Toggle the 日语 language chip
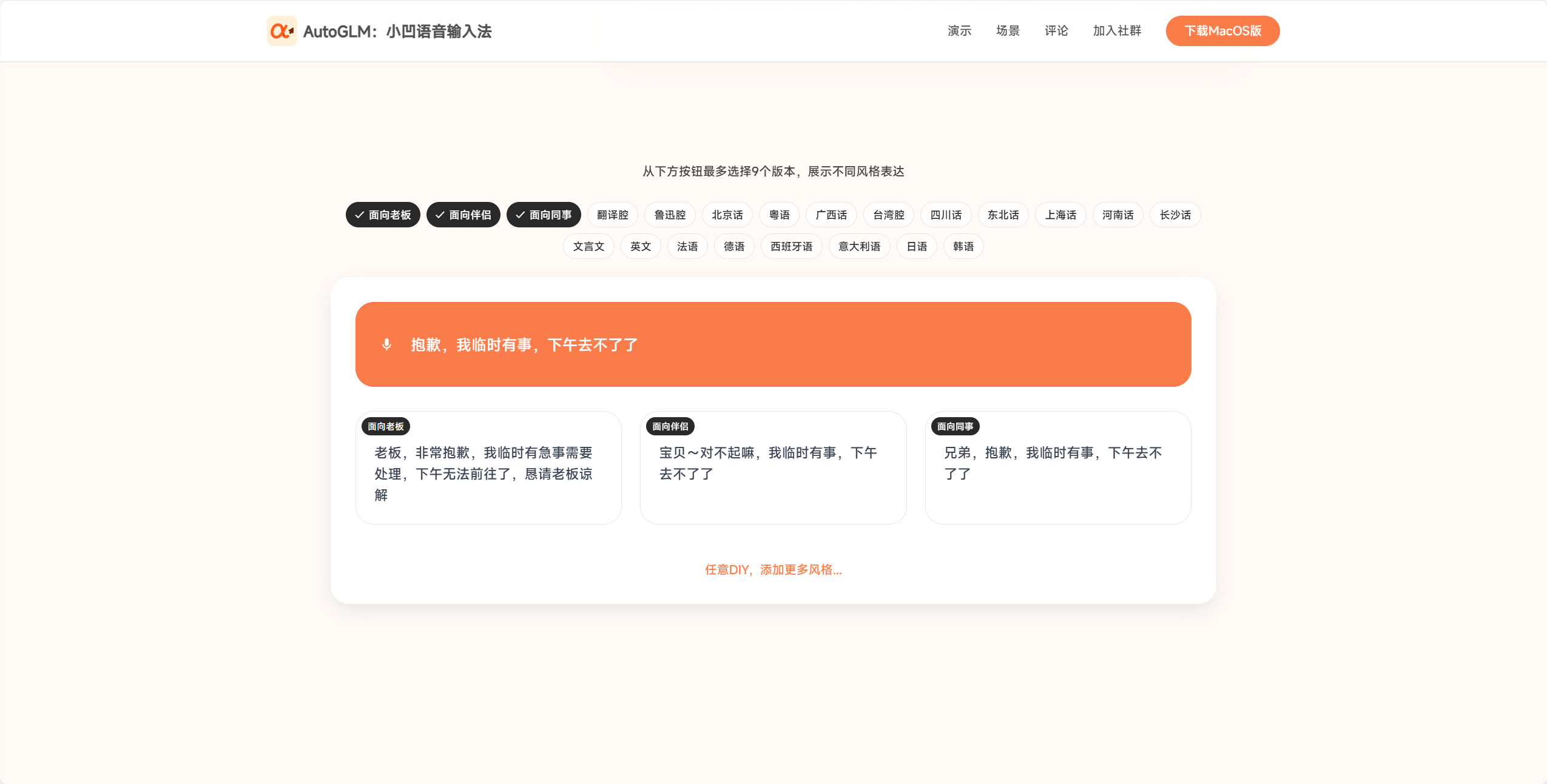Screen dimensions: 1547x784 click(917, 246)
